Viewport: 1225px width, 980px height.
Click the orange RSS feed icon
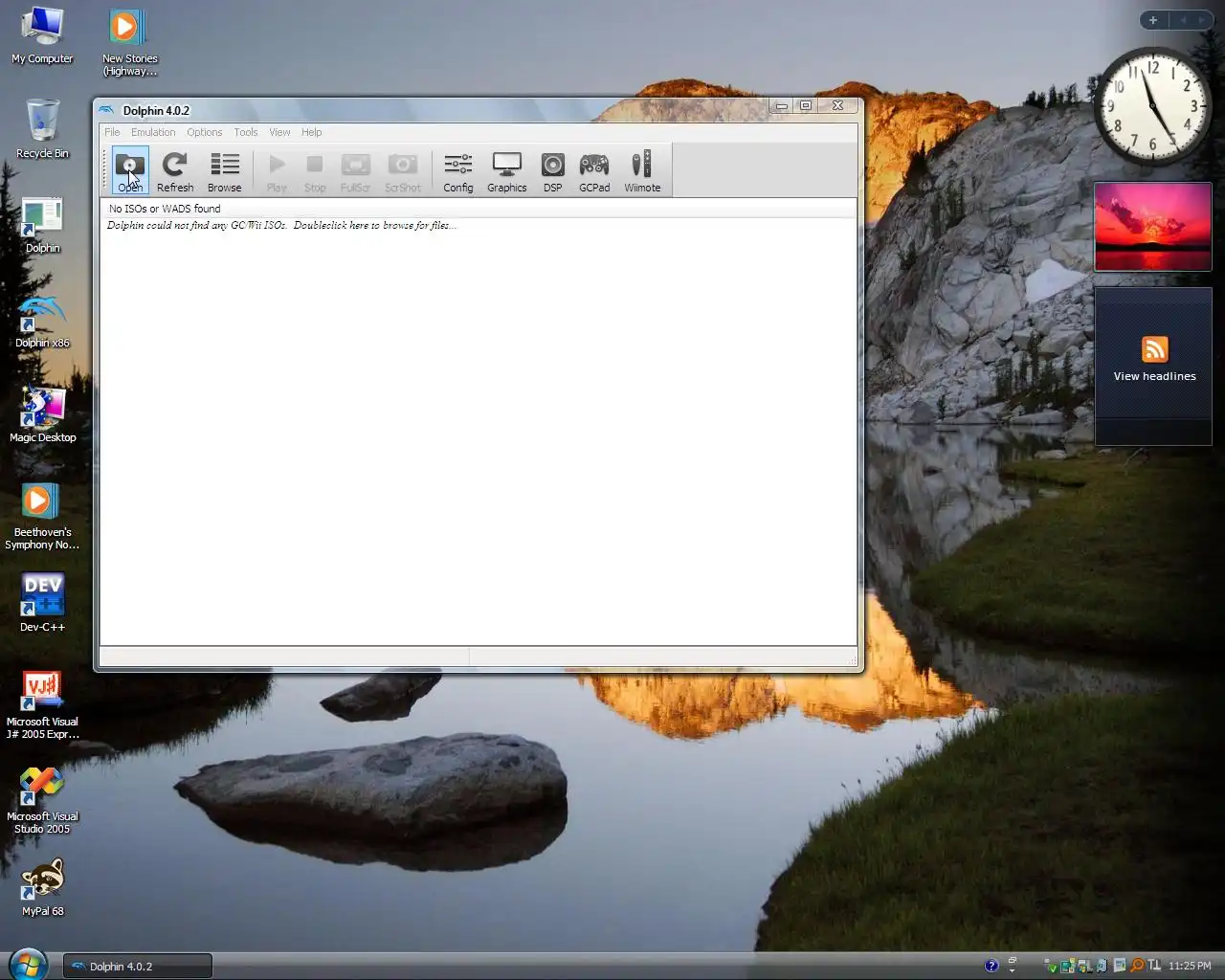click(x=1154, y=349)
